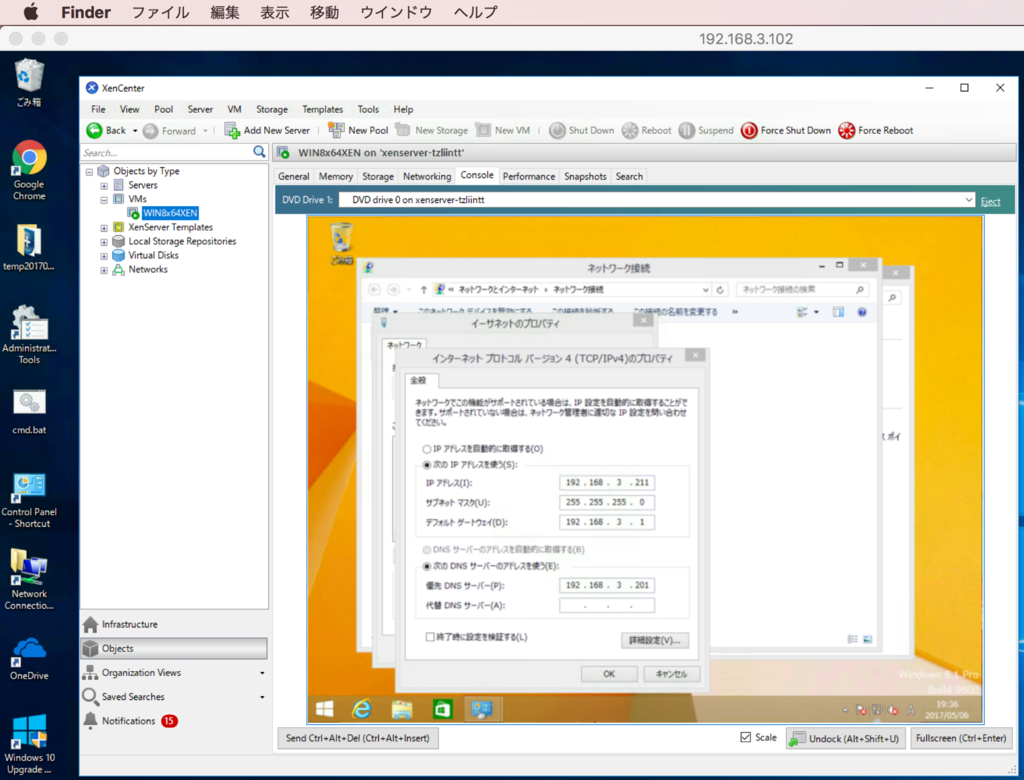The width and height of the screenshot is (1024, 780).
Task: Open Network Connections desktop icon
Action: point(29,579)
